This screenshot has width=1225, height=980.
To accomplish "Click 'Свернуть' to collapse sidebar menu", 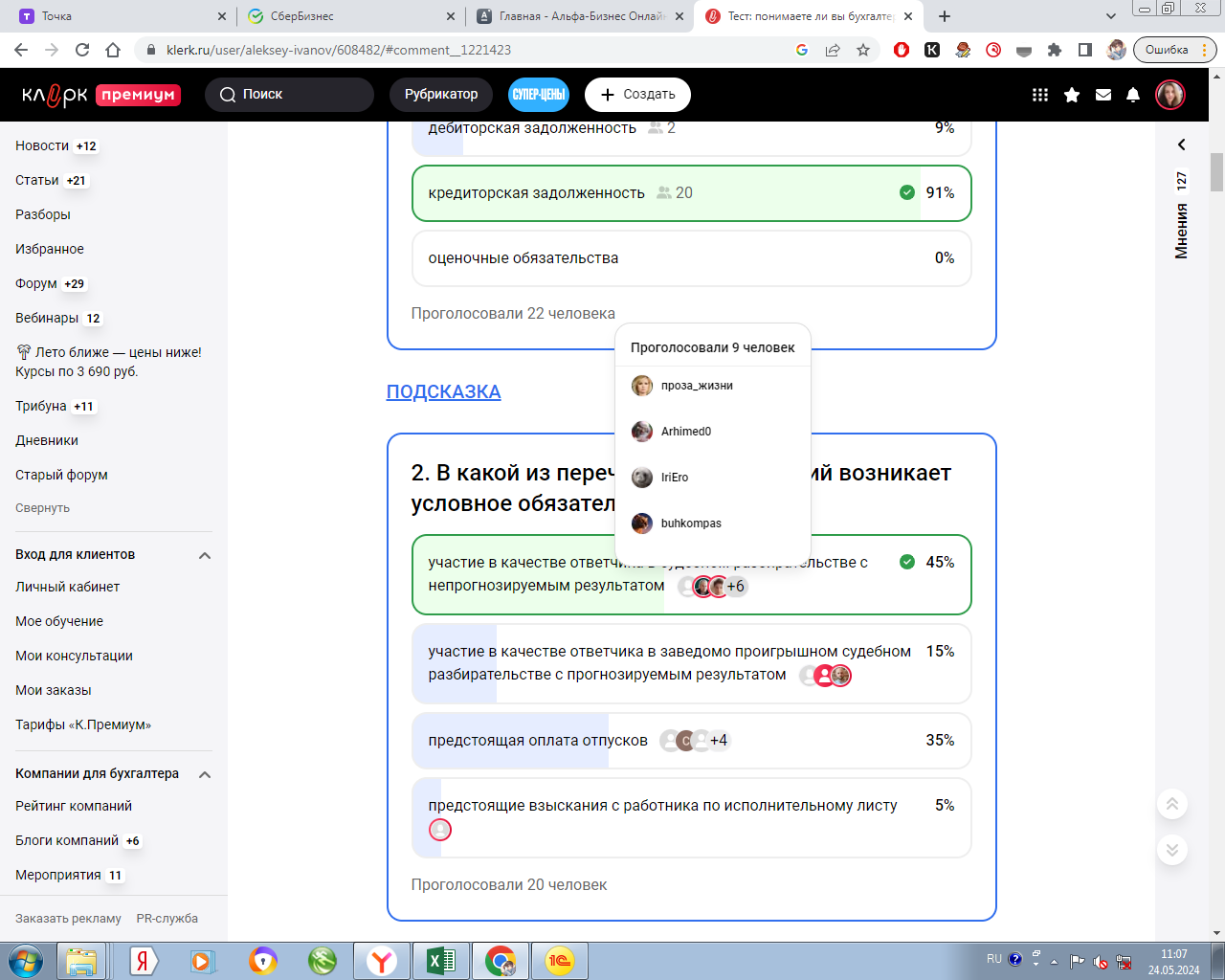I will point(42,508).
